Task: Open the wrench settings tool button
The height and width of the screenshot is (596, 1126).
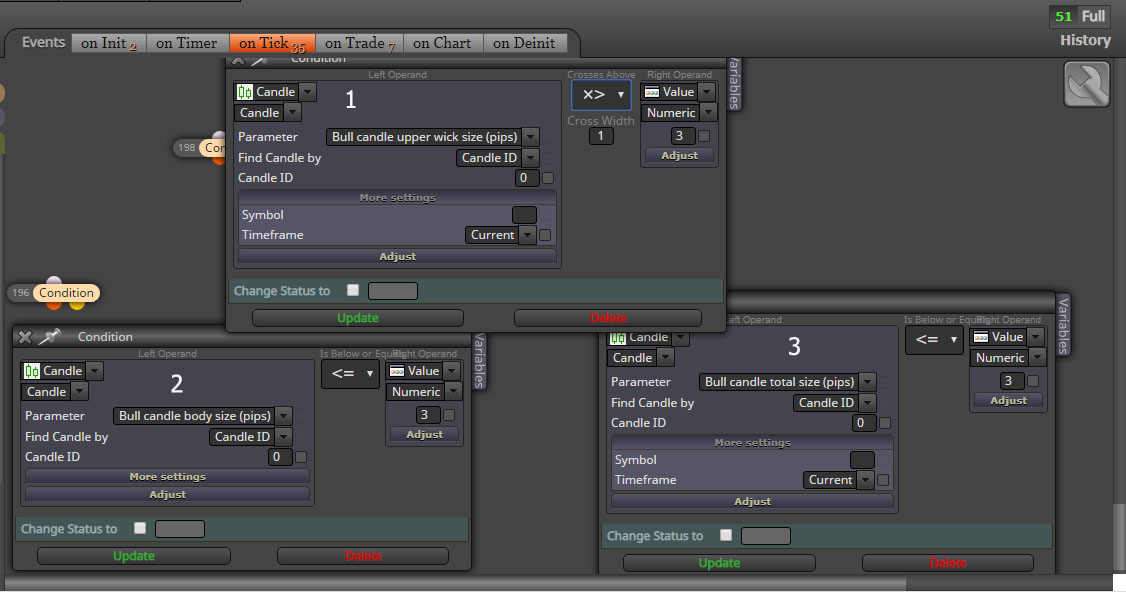Action: pyautogui.click(x=1086, y=84)
